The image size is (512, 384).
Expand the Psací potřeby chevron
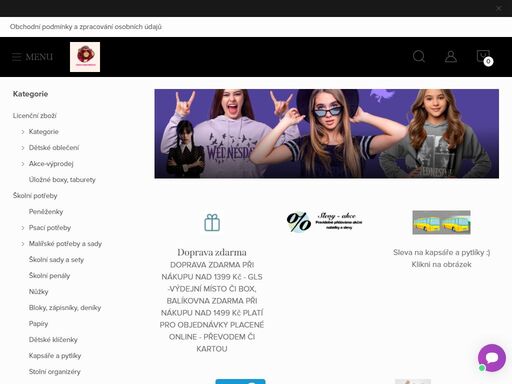coord(23,228)
